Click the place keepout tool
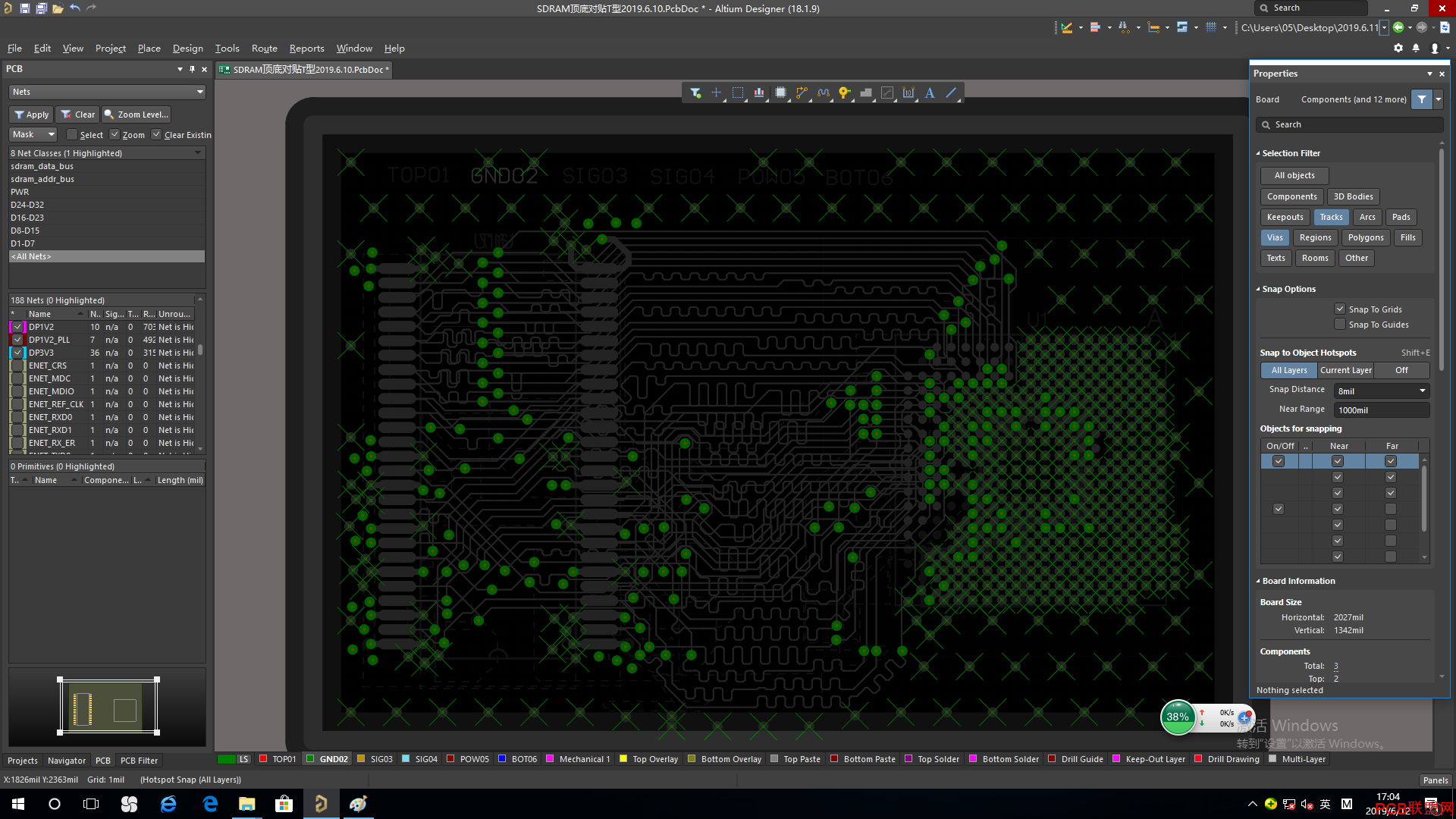 click(887, 93)
